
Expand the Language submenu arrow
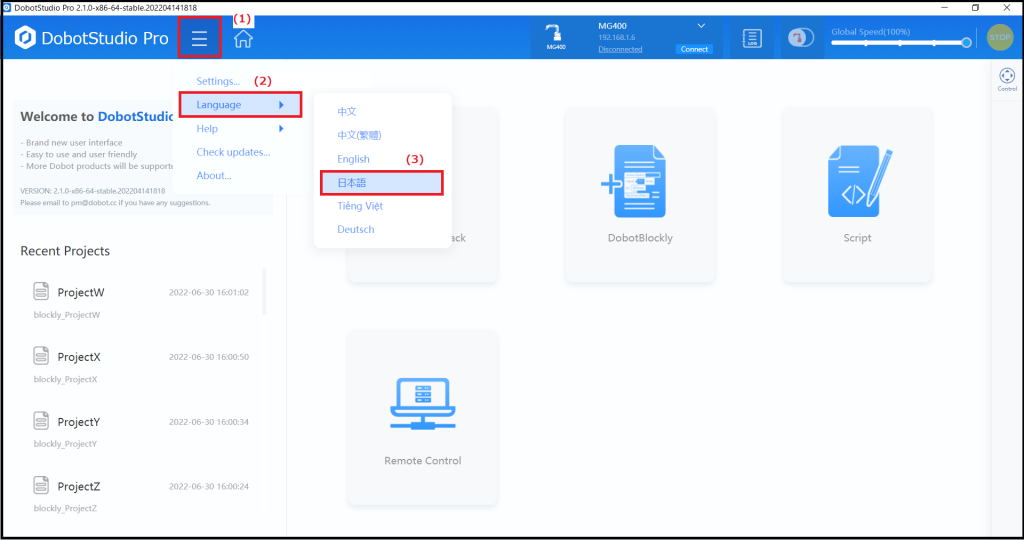[281, 104]
